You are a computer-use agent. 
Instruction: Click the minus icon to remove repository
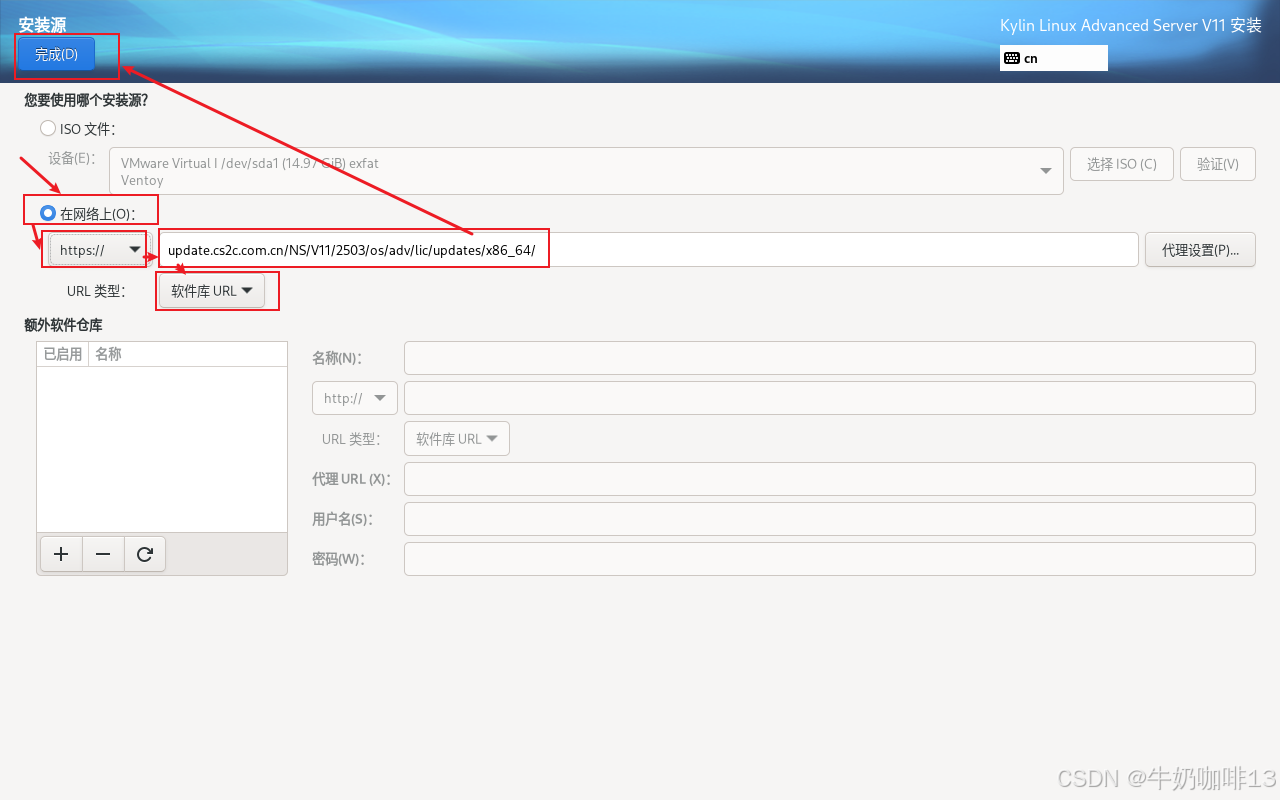pyautogui.click(x=103, y=554)
